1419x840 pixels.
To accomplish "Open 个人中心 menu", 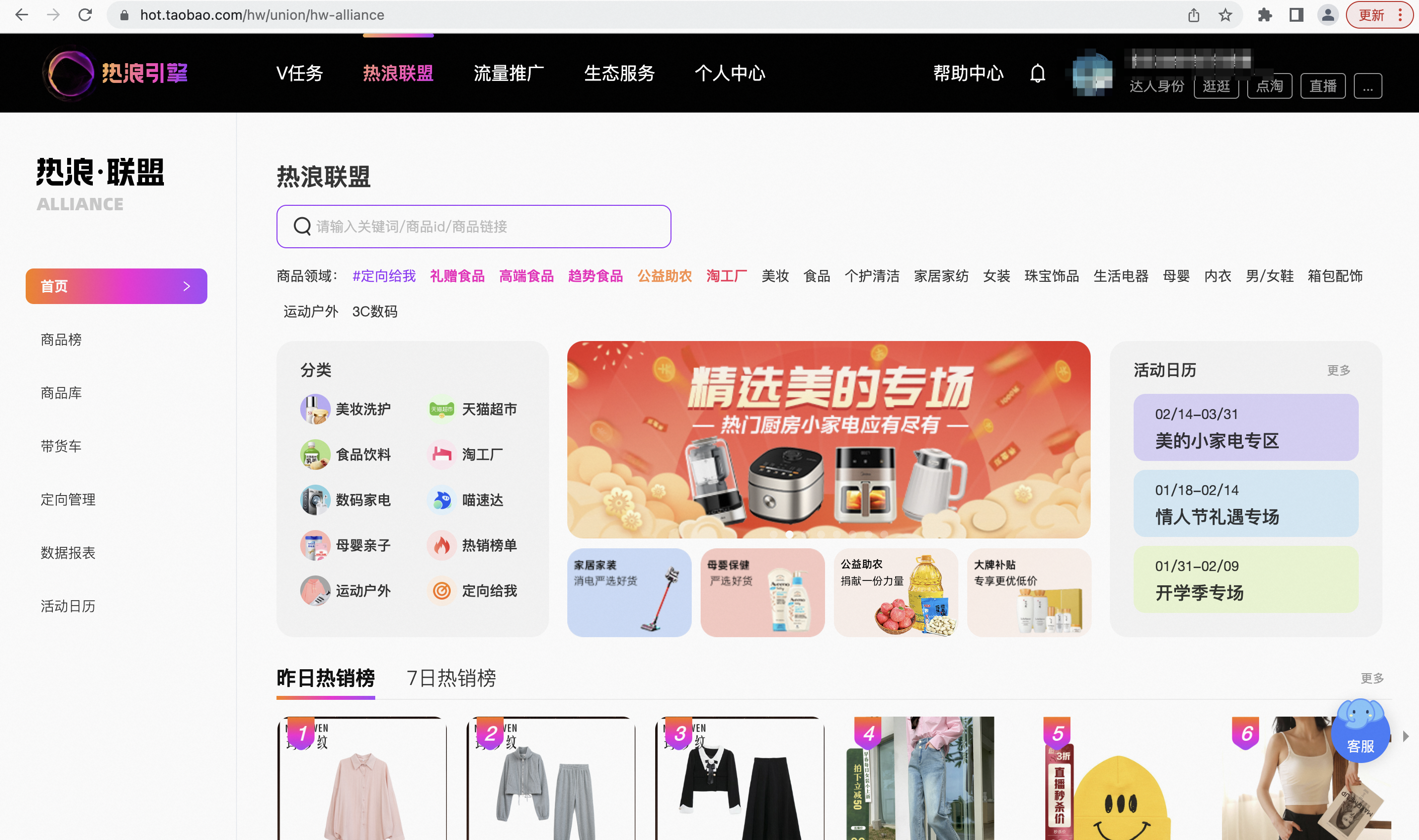I will pyautogui.click(x=730, y=74).
